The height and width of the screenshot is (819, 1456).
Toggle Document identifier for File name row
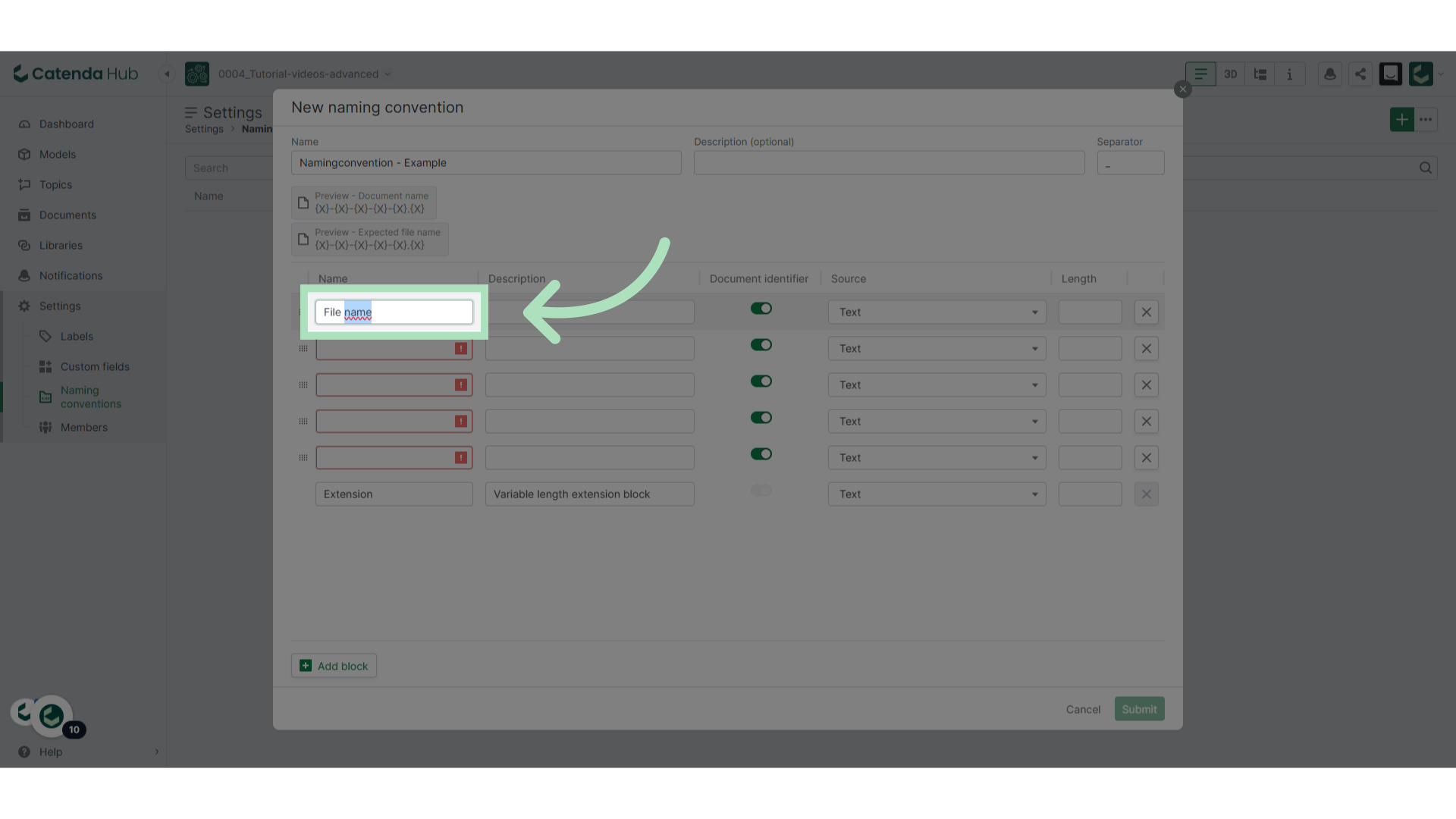click(x=761, y=308)
